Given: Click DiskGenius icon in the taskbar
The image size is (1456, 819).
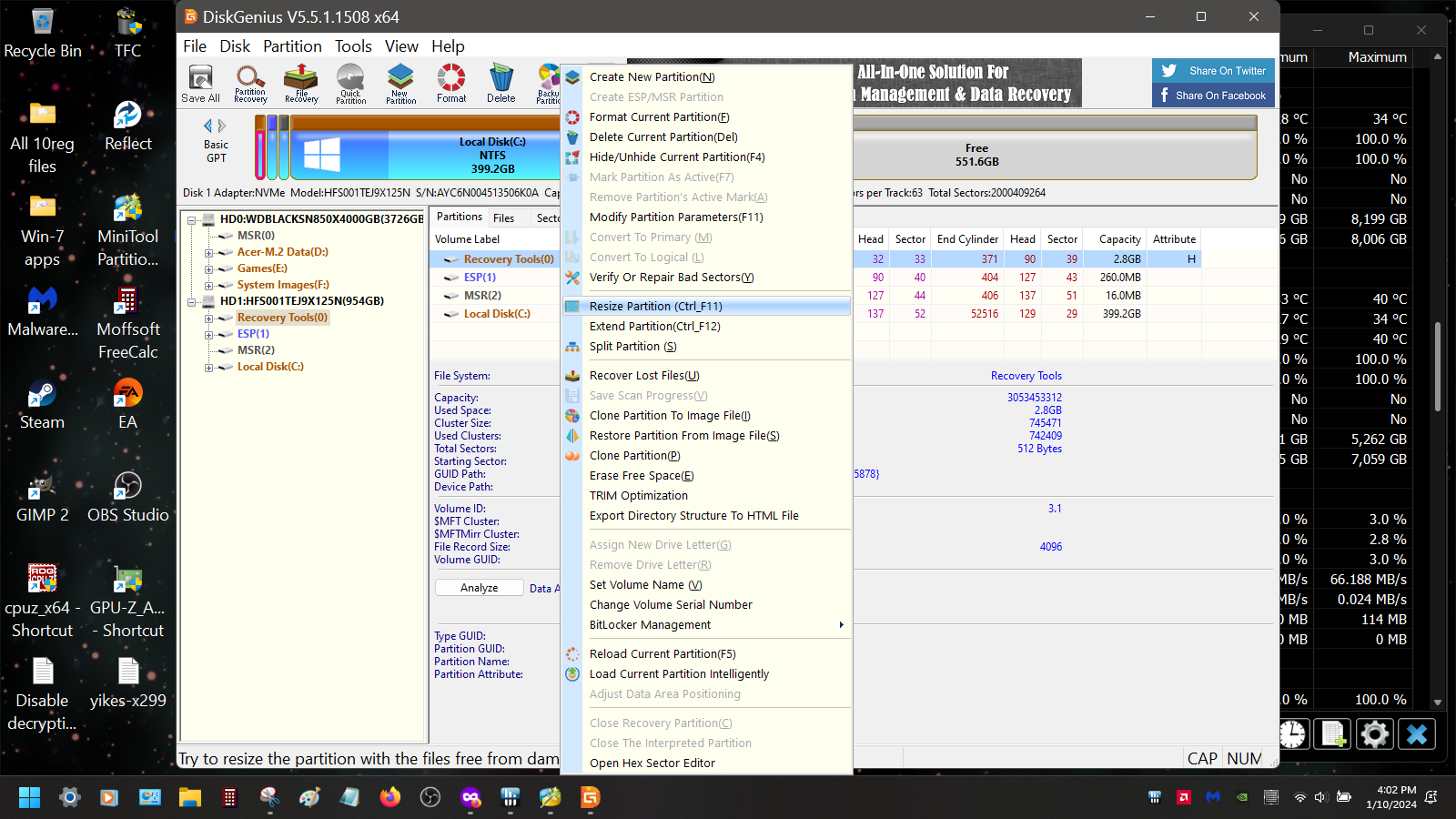Looking at the screenshot, I should coord(591,798).
